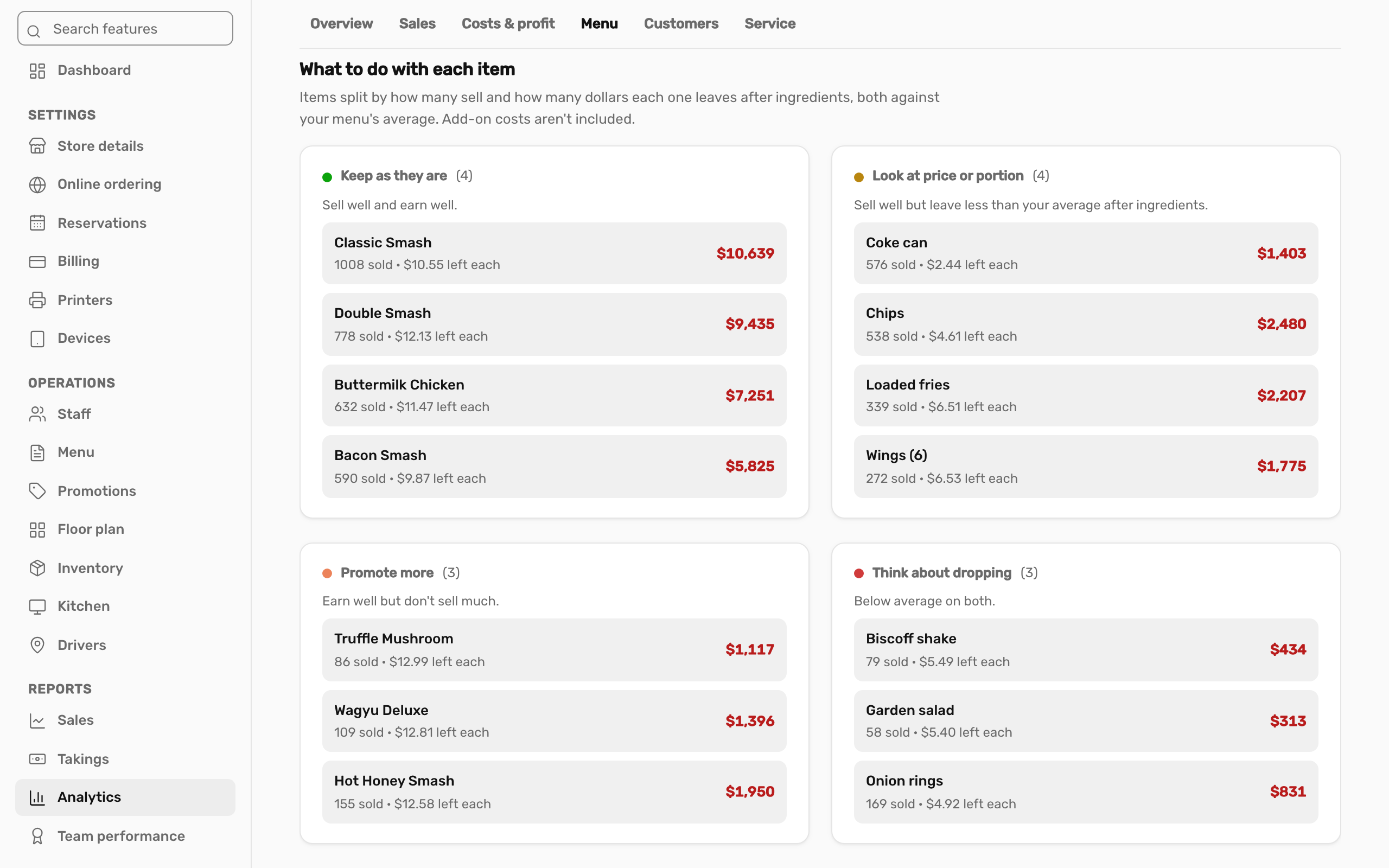Click the Inventory box icon

(37, 568)
